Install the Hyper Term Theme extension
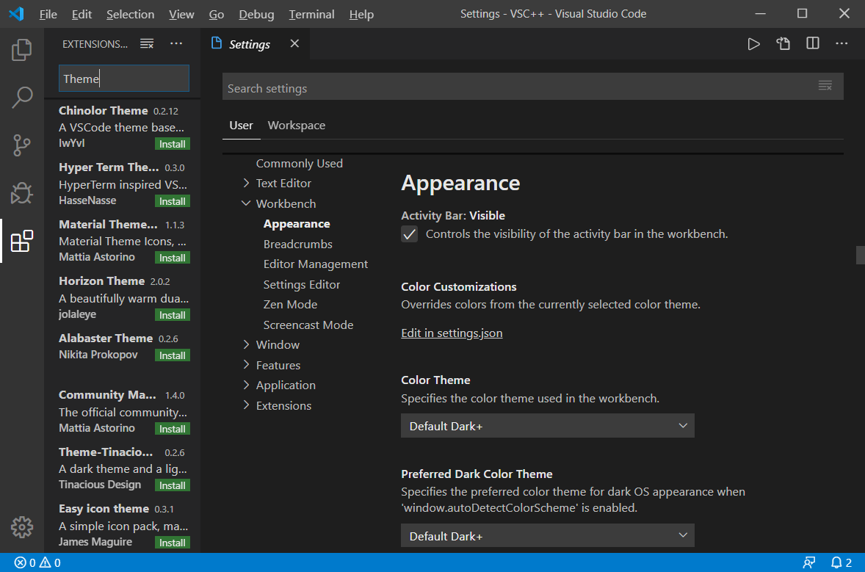This screenshot has height=572, width=865. [x=172, y=201]
